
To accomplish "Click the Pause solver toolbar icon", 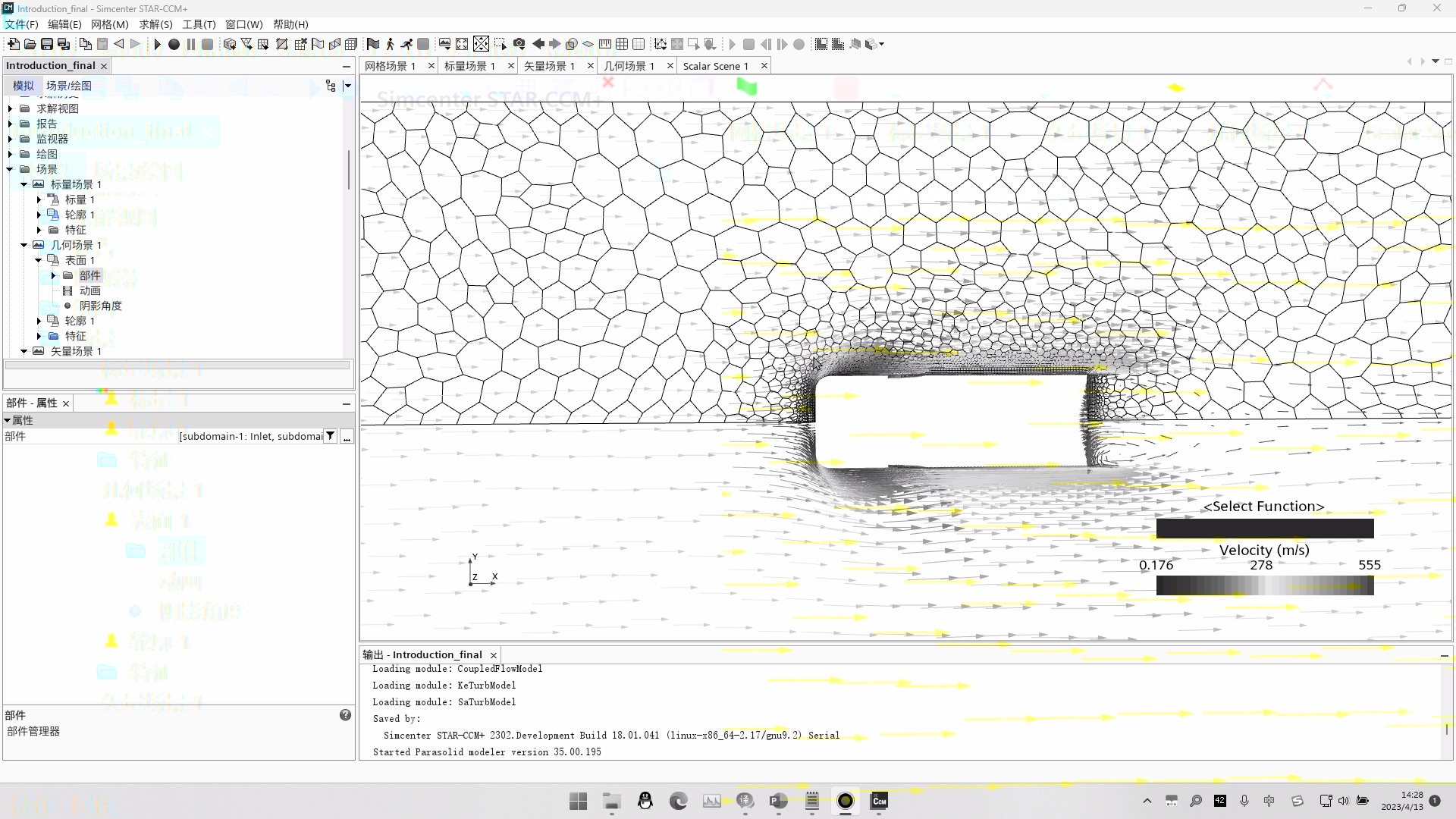I will 190,44.
